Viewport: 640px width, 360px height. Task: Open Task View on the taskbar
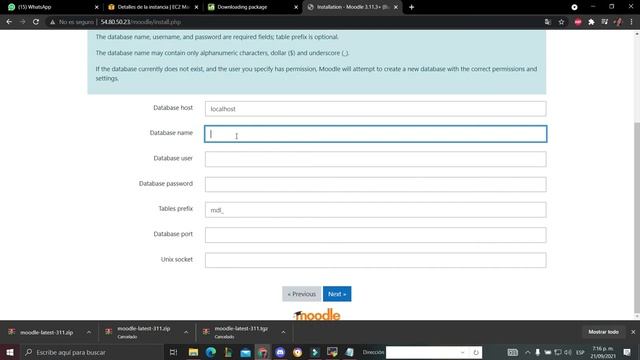point(173,352)
